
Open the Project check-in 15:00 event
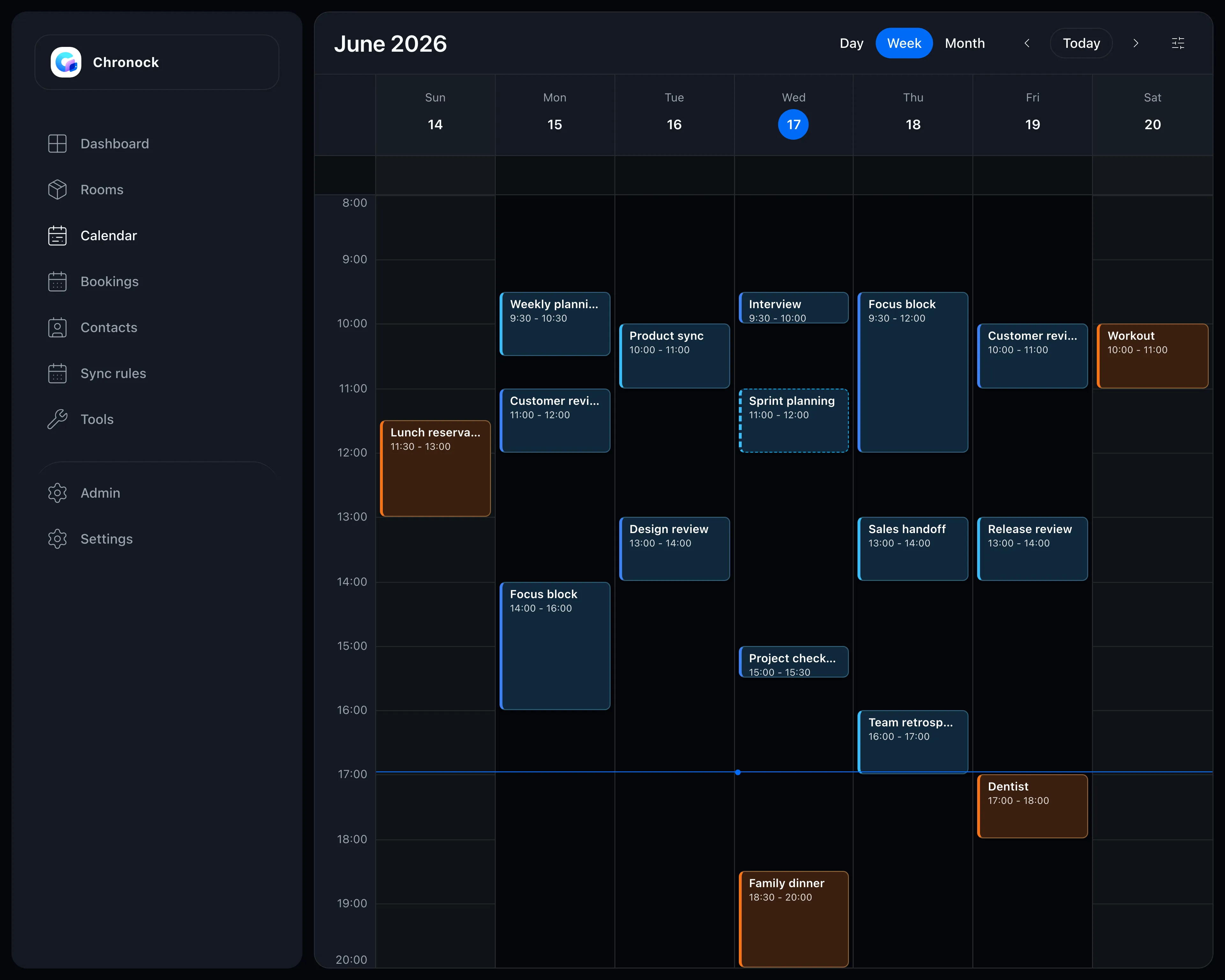793,662
